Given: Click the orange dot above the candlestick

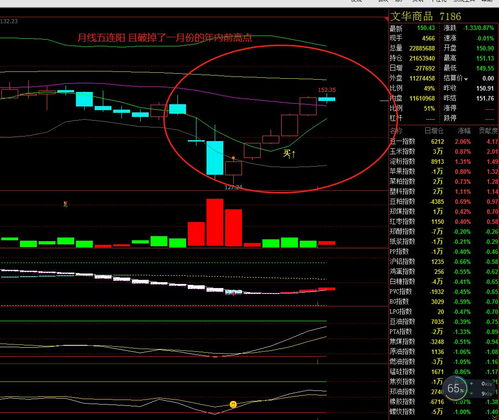Looking at the screenshot, I should (233, 158).
